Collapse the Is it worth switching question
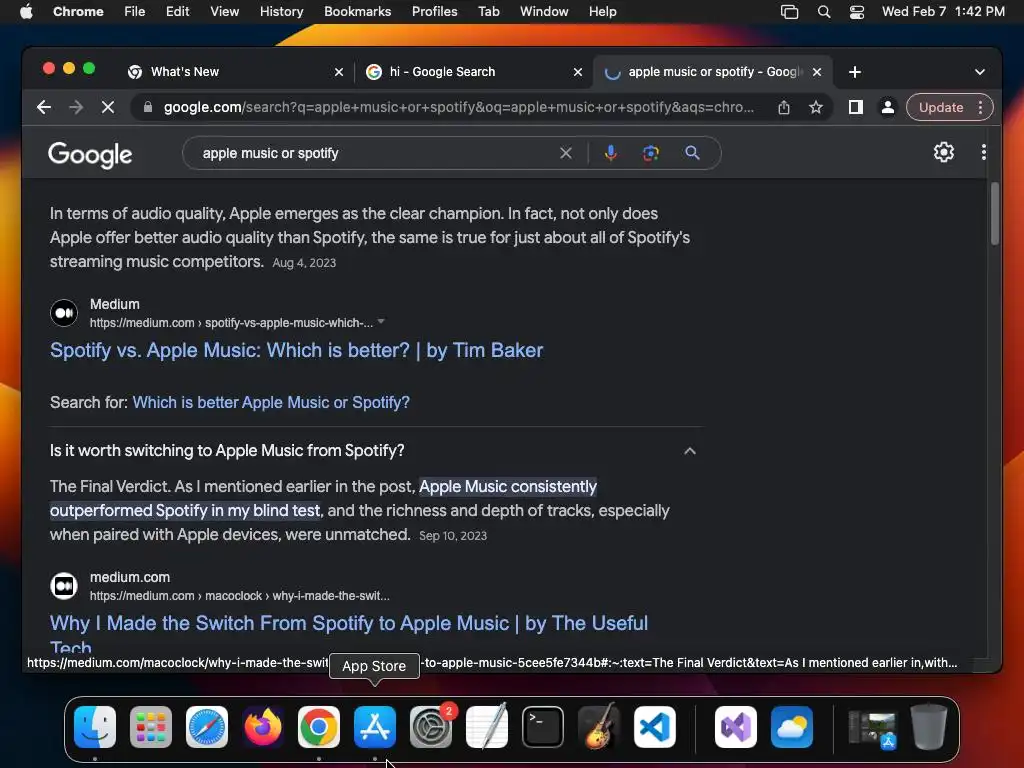The width and height of the screenshot is (1024, 768). point(690,451)
